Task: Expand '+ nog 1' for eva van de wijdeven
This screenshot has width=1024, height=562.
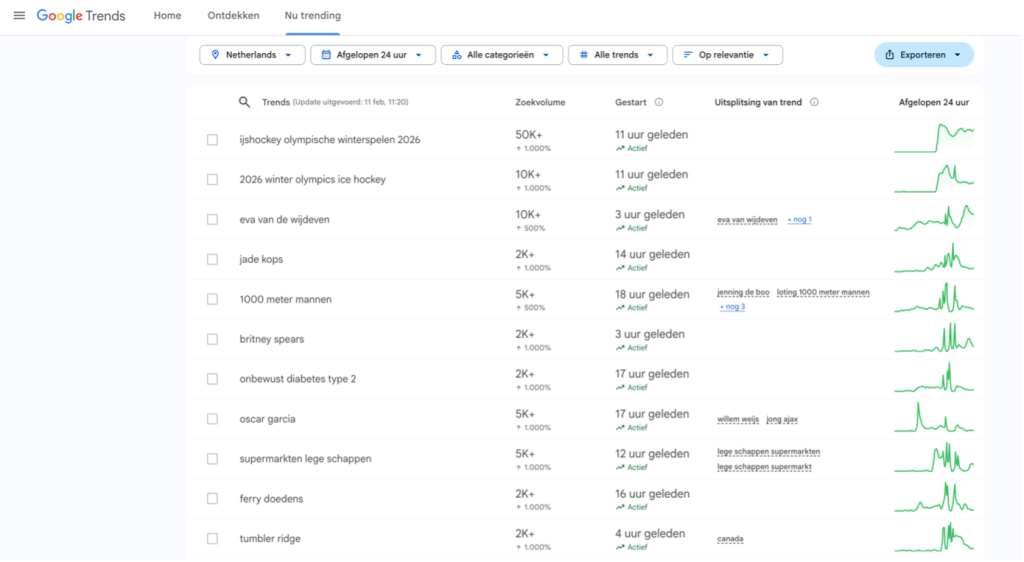Action: point(799,220)
